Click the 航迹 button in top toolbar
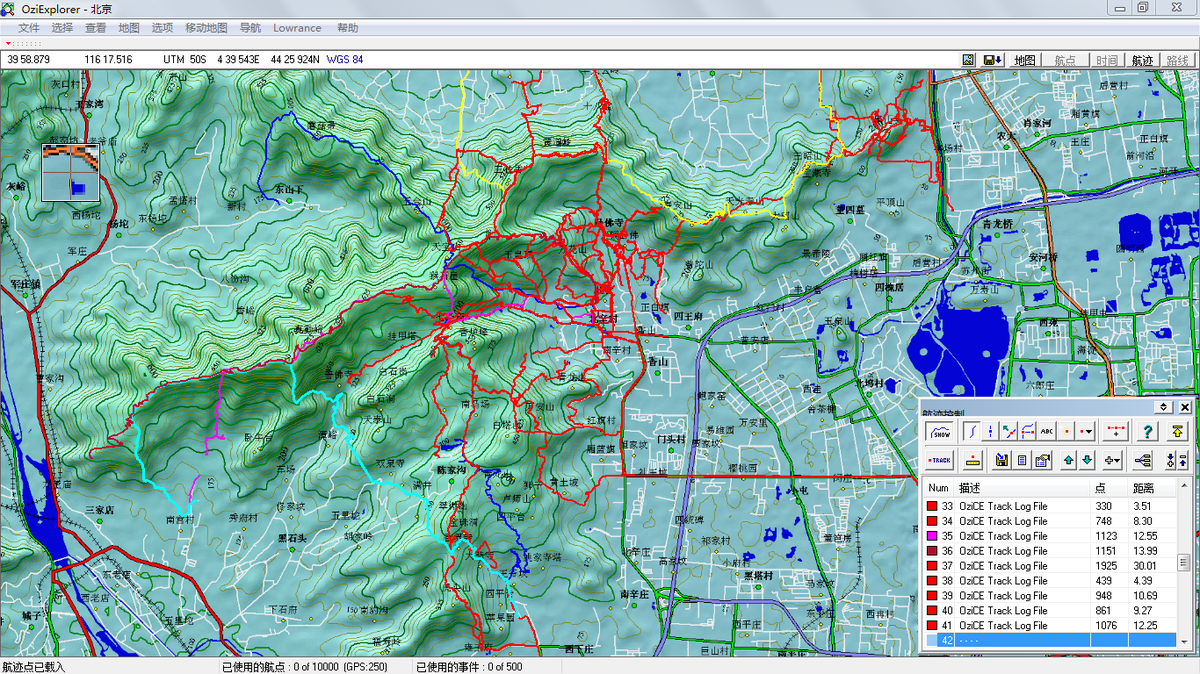Viewport: 1200px width, 674px height. point(1142,60)
